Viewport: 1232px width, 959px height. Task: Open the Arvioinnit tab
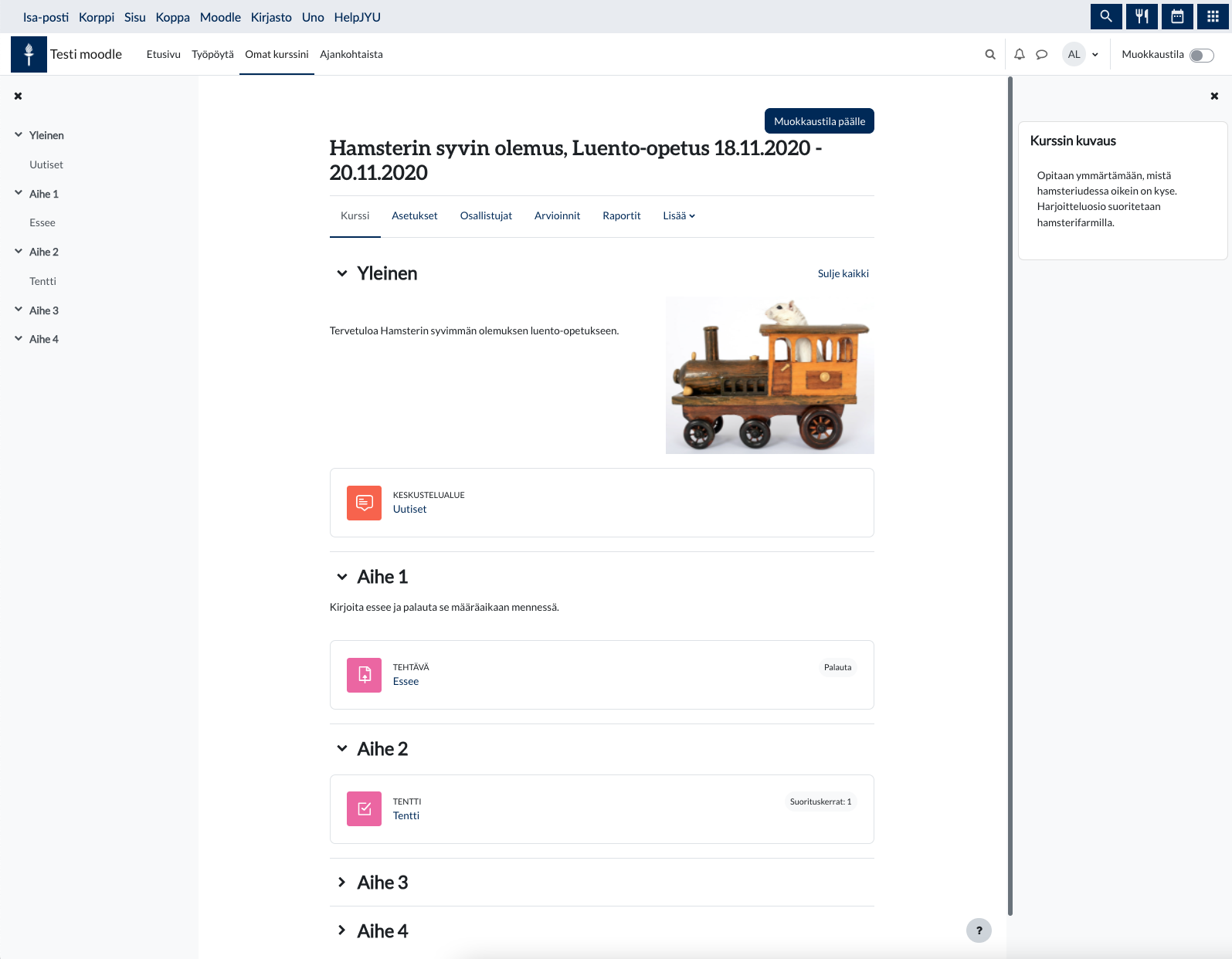tap(557, 215)
